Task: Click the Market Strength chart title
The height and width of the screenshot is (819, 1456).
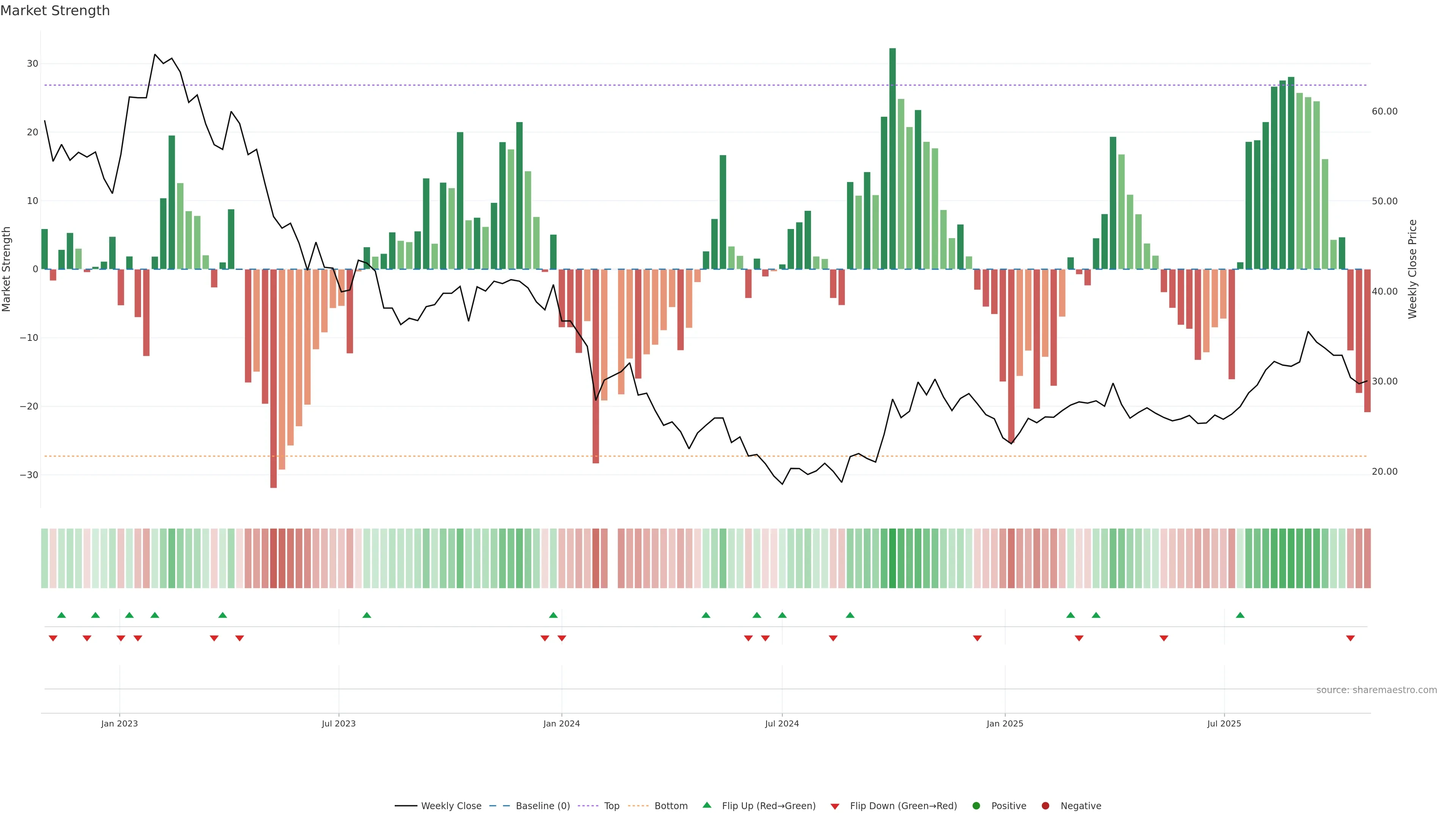Action: pos(55,11)
